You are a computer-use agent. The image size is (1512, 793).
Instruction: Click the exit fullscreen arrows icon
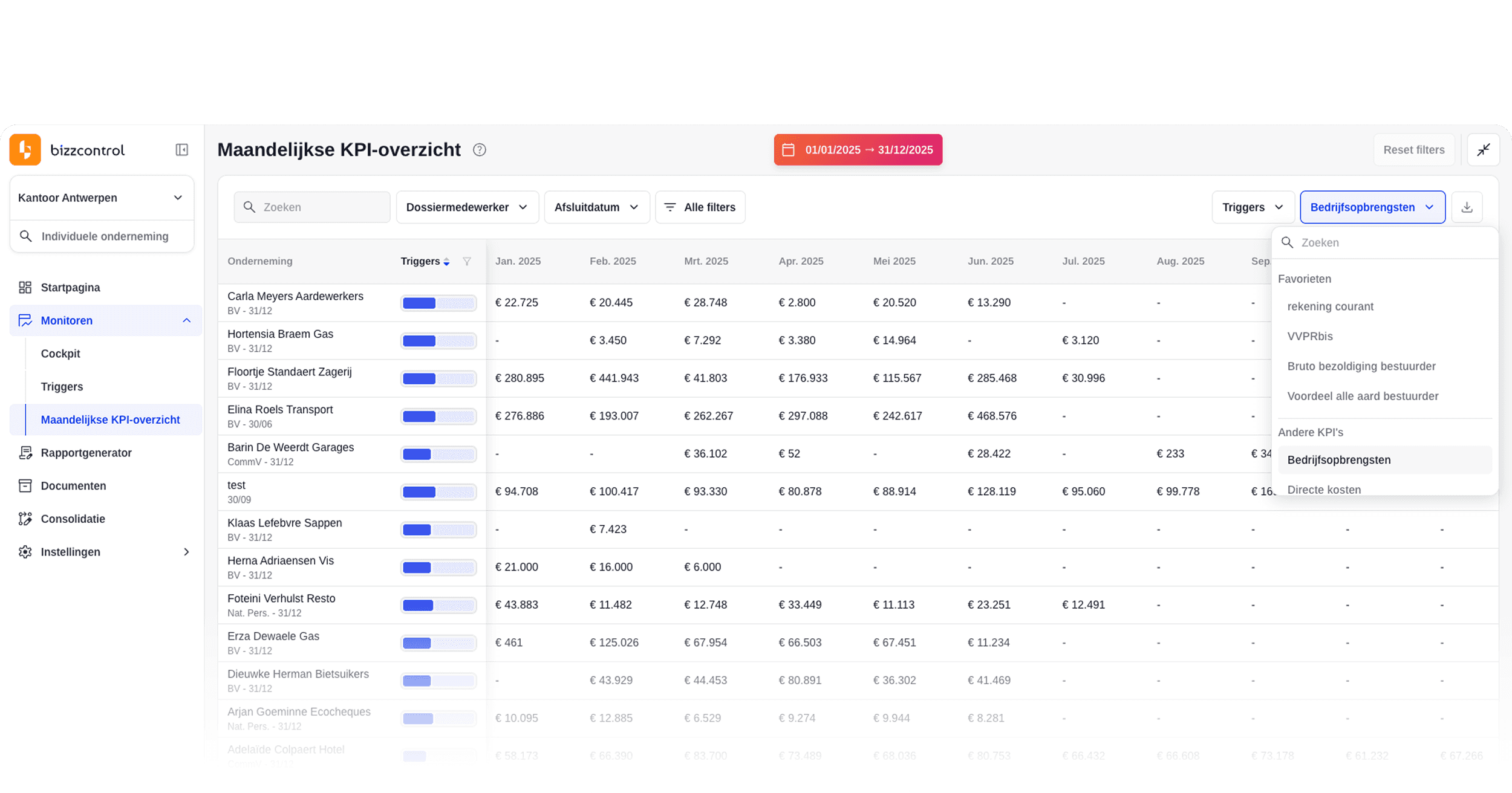point(1483,150)
